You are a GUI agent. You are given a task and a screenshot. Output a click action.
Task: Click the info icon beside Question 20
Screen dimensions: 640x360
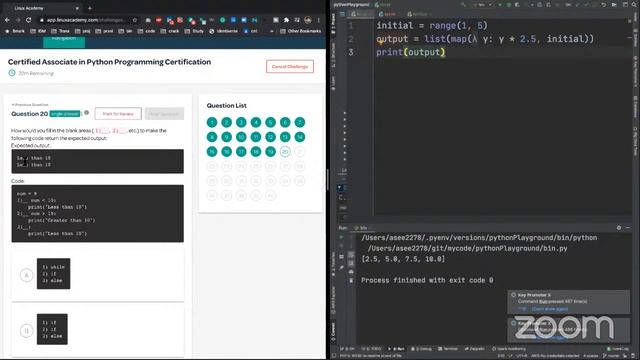pos(87,113)
